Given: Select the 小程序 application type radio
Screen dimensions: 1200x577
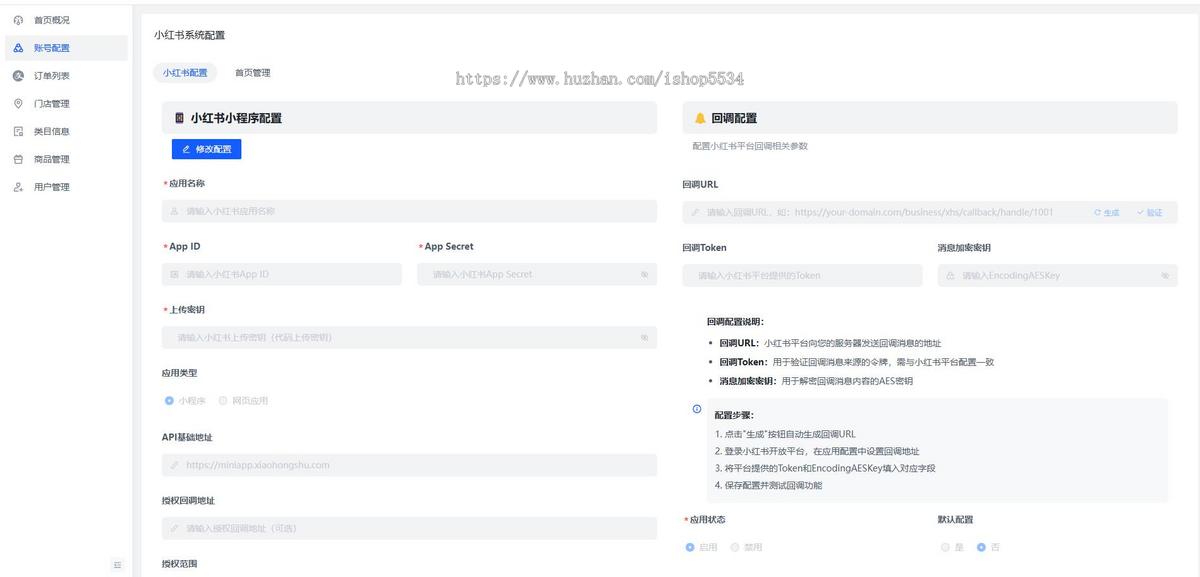Looking at the screenshot, I should [x=185, y=401].
